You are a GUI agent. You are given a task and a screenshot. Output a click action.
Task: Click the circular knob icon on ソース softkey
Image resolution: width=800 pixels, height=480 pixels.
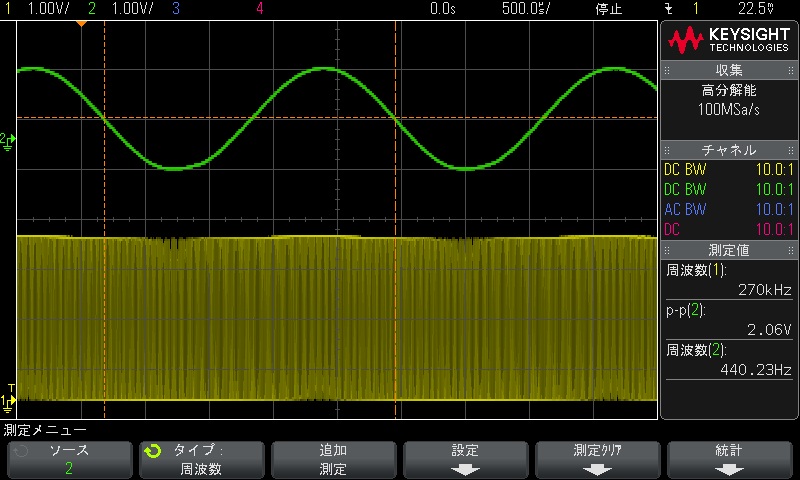(20, 451)
